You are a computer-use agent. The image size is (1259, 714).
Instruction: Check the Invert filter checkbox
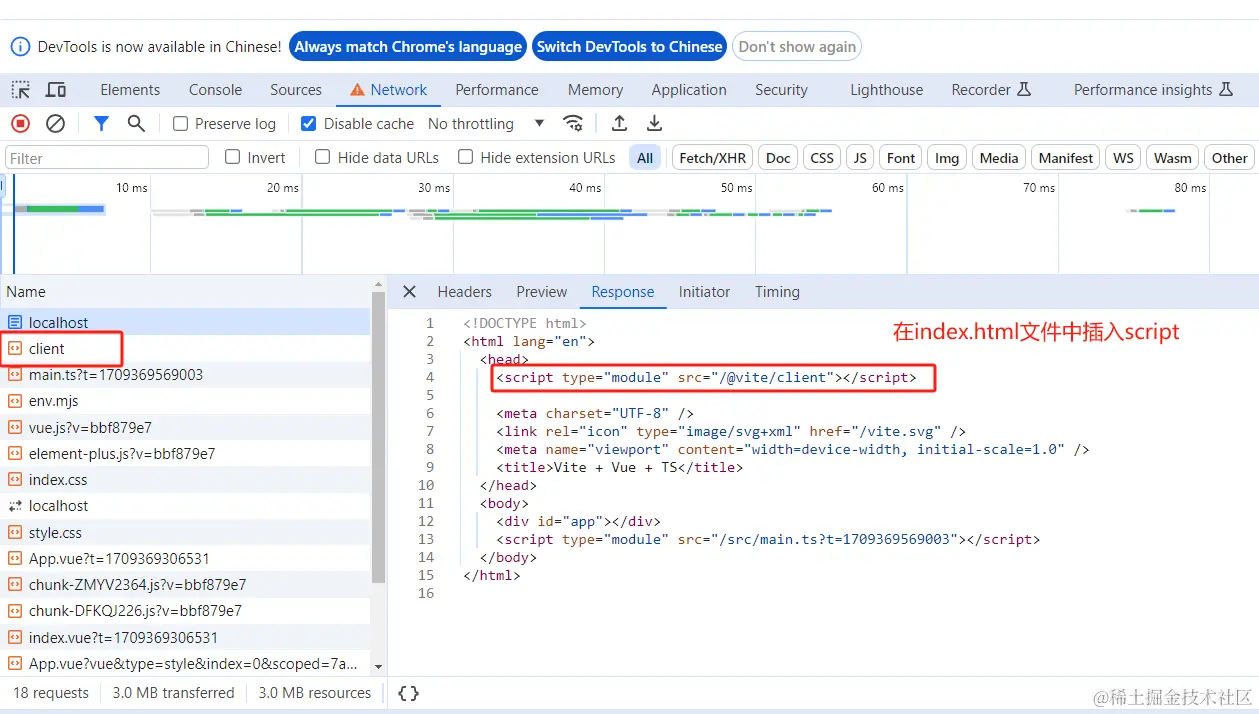[232, 157]
